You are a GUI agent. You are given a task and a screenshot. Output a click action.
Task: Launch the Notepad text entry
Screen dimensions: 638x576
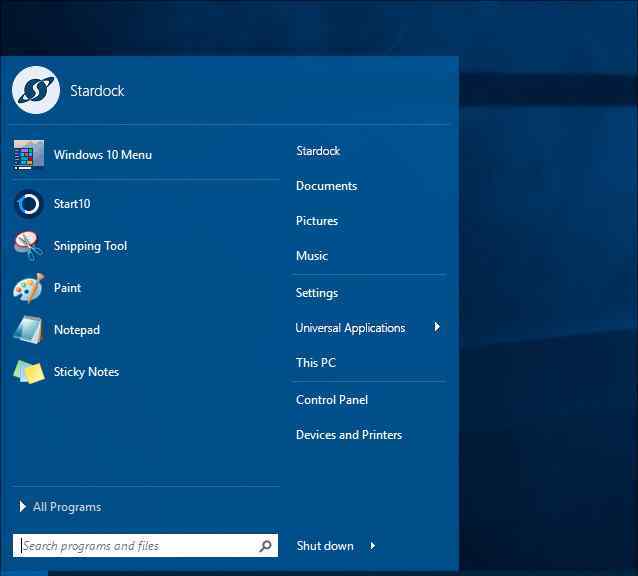77,330
